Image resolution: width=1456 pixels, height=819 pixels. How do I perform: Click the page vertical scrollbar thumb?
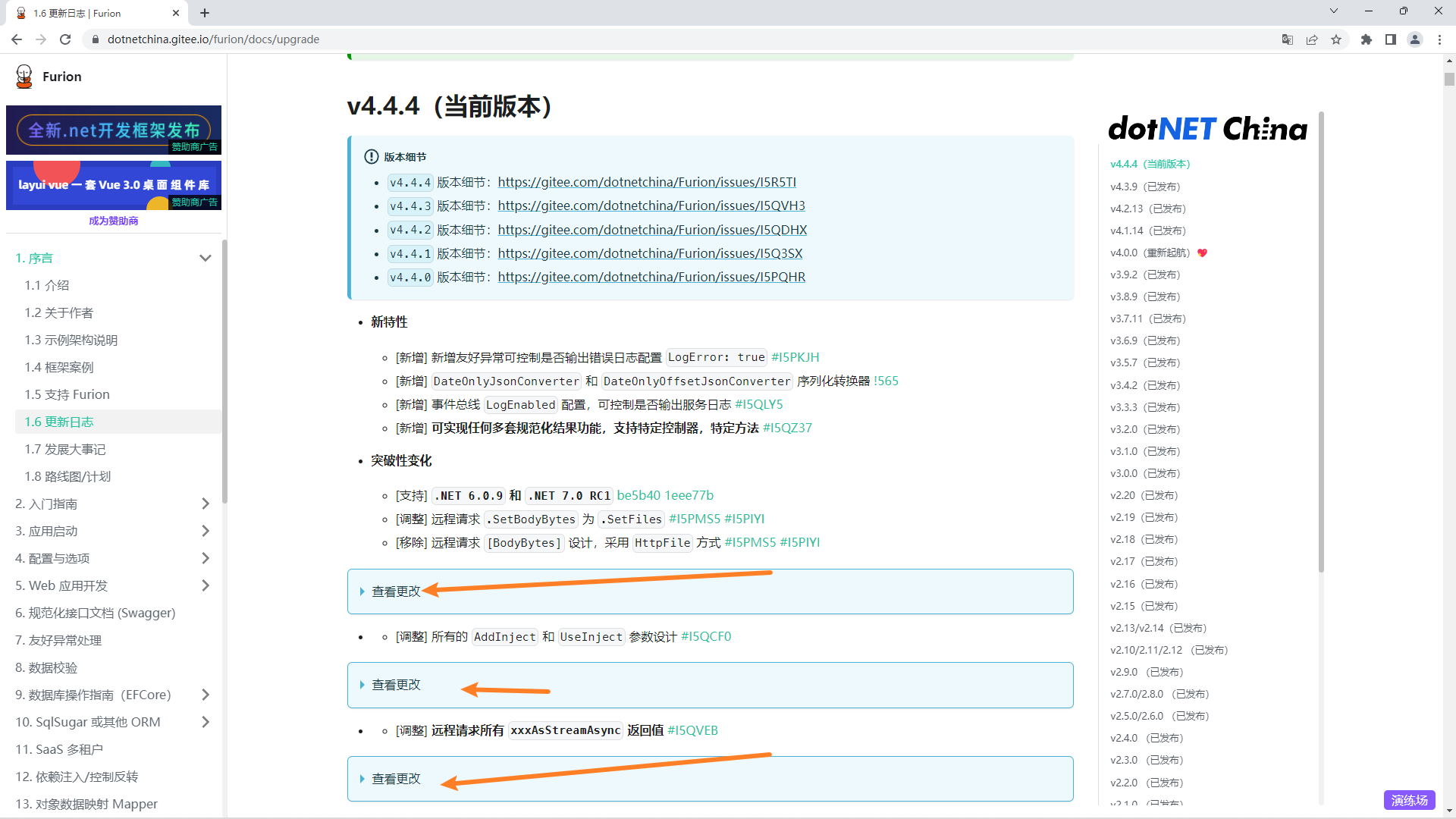(x=1449, y=79)
